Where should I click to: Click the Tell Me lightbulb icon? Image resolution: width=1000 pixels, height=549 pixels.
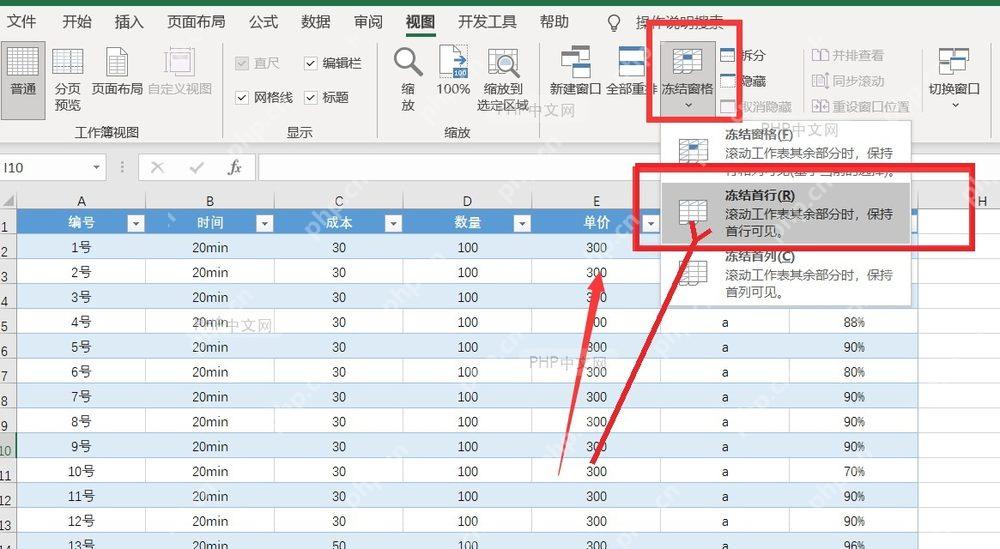614,23
